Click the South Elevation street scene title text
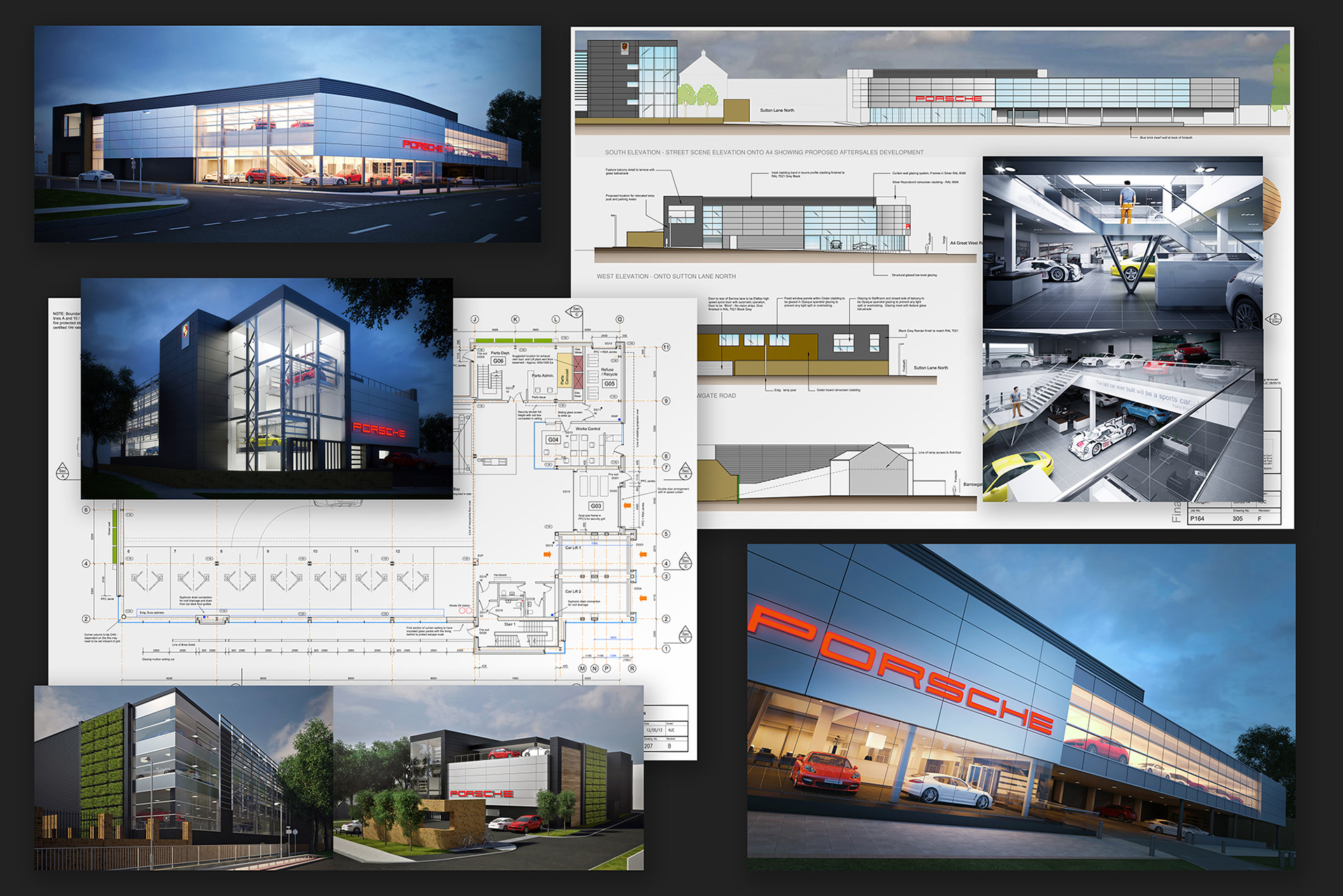Viewport: 1343px width, 896px height. point(764,152)
